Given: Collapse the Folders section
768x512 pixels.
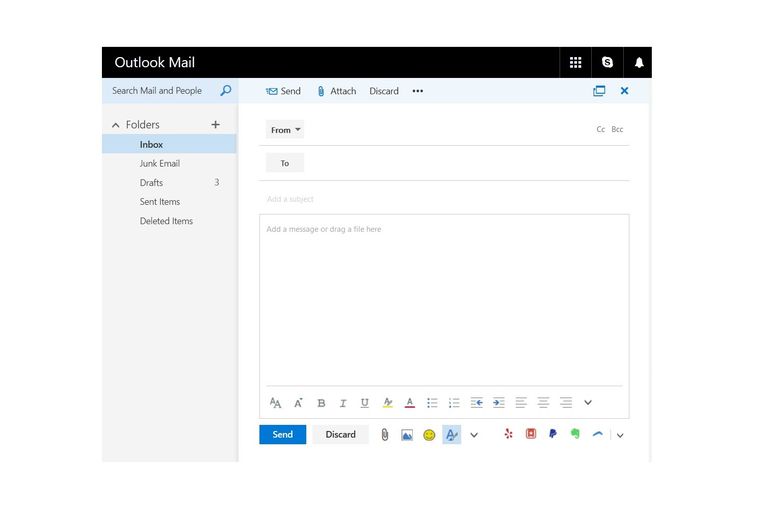Looking at the screenshot, I should 116,125.
